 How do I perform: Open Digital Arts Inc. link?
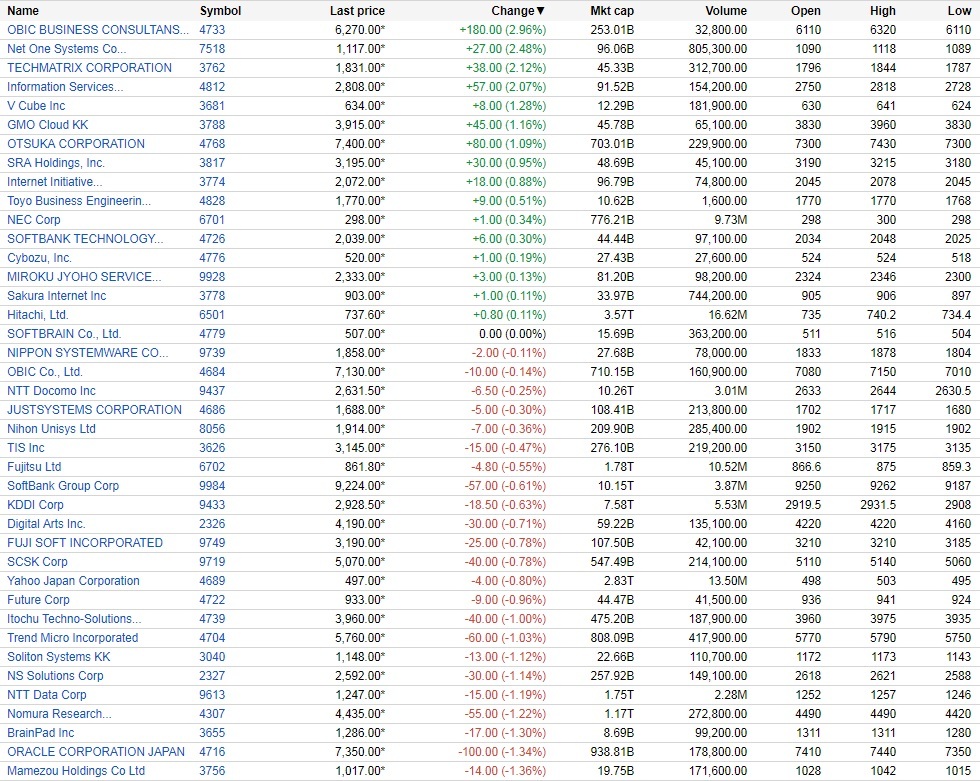(46, 524)
